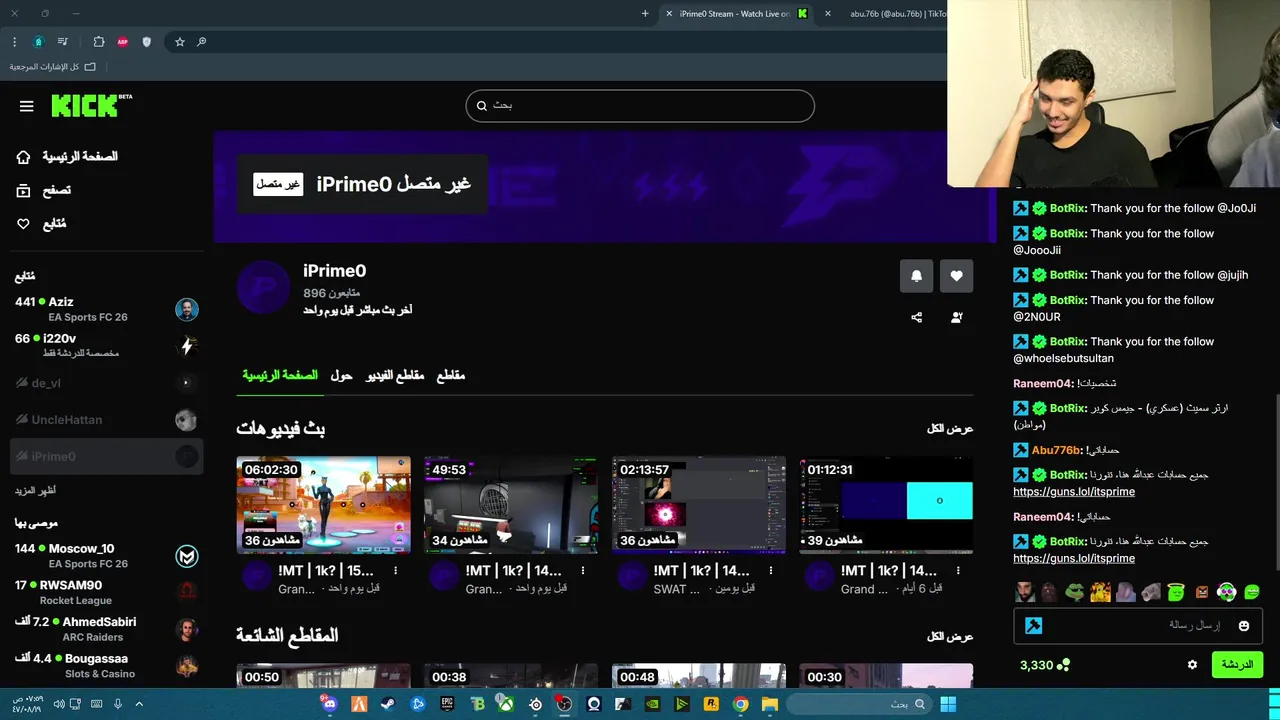This screenshot has height=720, width=1280.
Task: Open browser extensions puzzle icon
Action: click(99, 42)
